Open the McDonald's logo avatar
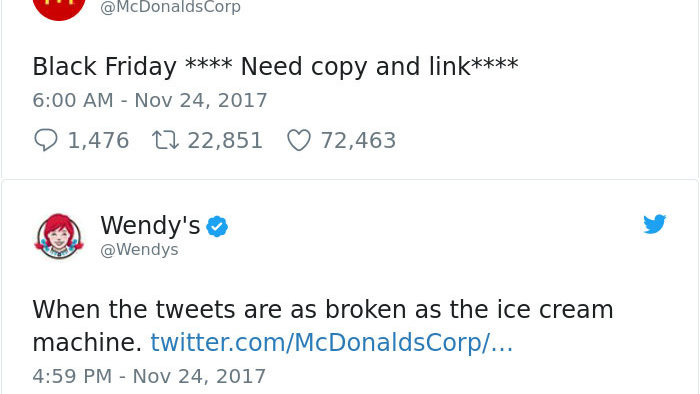 pyautogui.click(x=59, y=7)
